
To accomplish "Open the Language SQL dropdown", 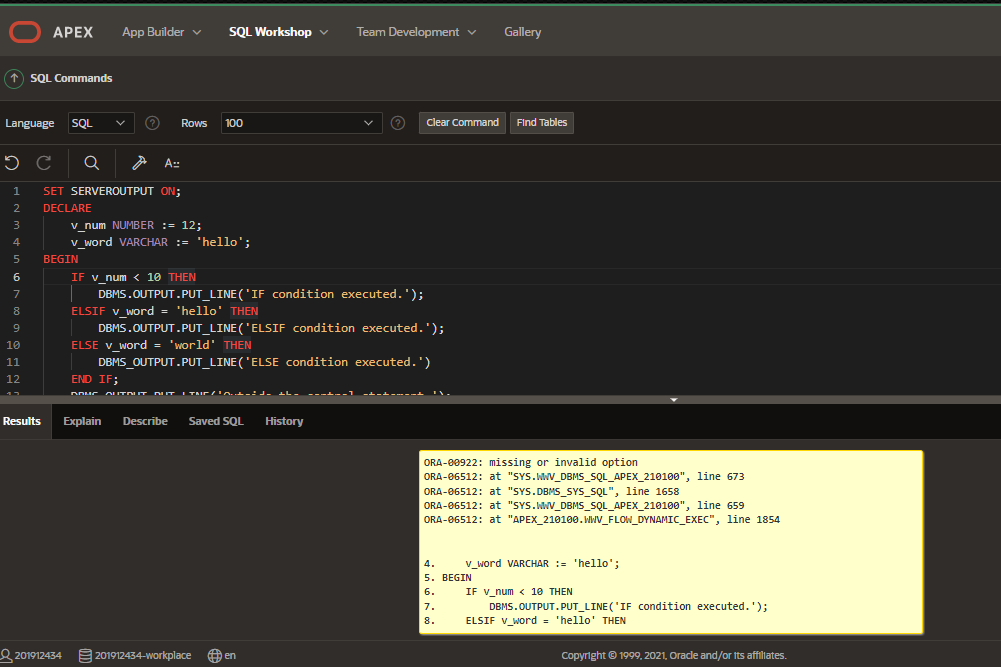I will [x=101, y=123].
